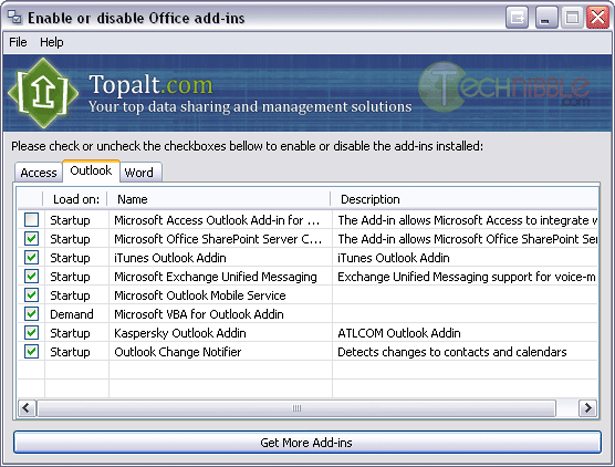Click the horizontal scrollbar thumb
The image size is (615, 467).
297,408
